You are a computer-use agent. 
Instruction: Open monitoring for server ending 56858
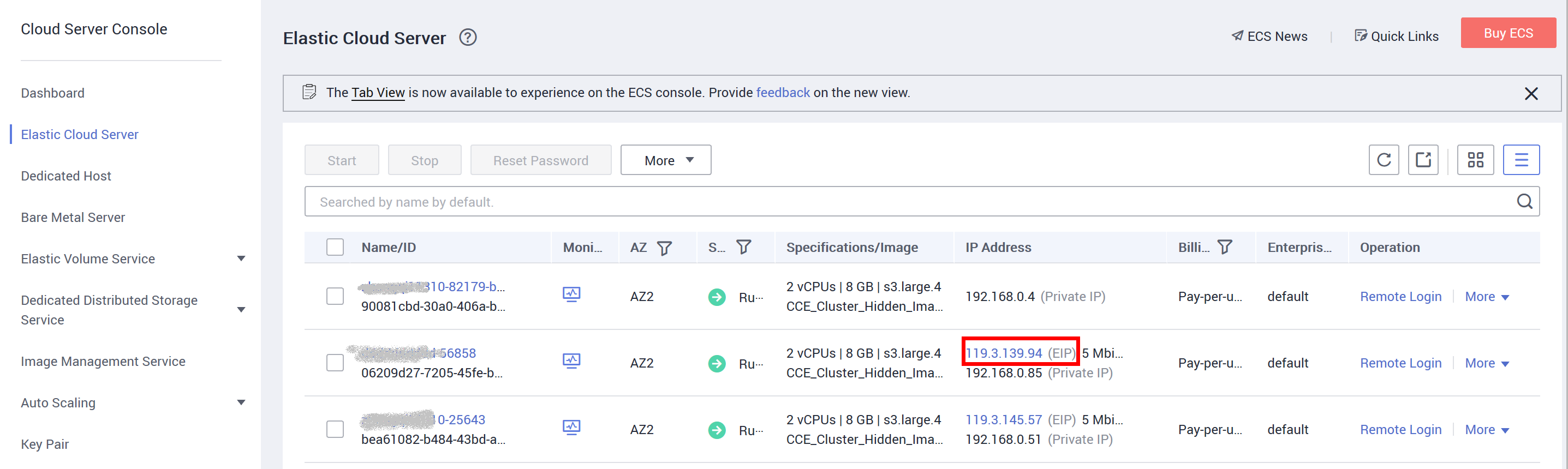[571, 360]
